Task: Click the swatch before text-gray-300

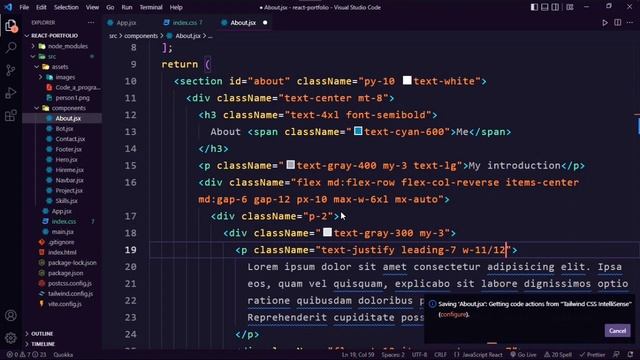Action: coord(327,232)
